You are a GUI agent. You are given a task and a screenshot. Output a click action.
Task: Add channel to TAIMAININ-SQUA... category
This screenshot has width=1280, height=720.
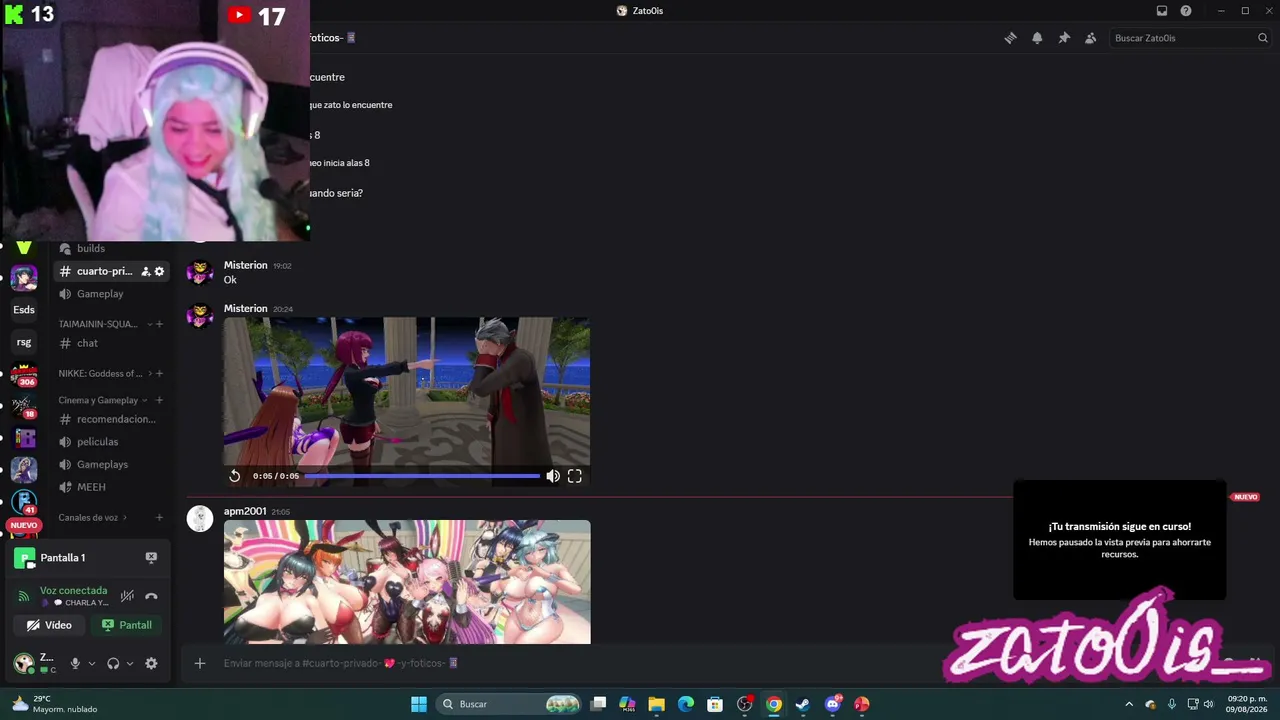tap(159, 324)
